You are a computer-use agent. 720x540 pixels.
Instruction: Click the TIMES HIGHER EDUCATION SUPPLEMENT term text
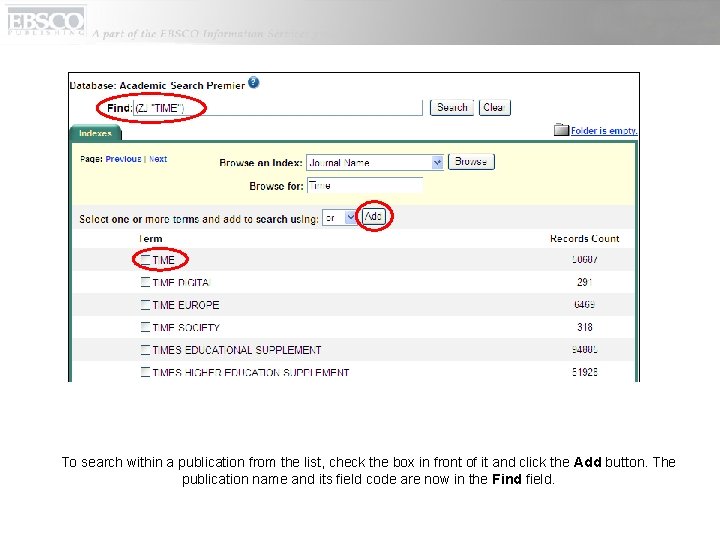(x=251, y=372)
